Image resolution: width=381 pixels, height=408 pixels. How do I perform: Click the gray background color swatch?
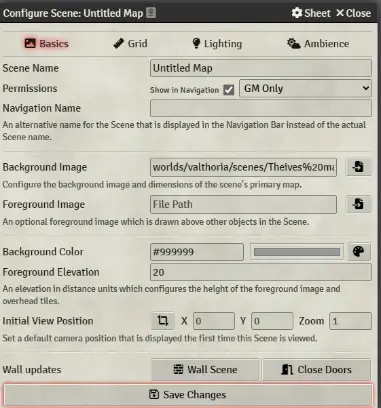click(297, 252)
